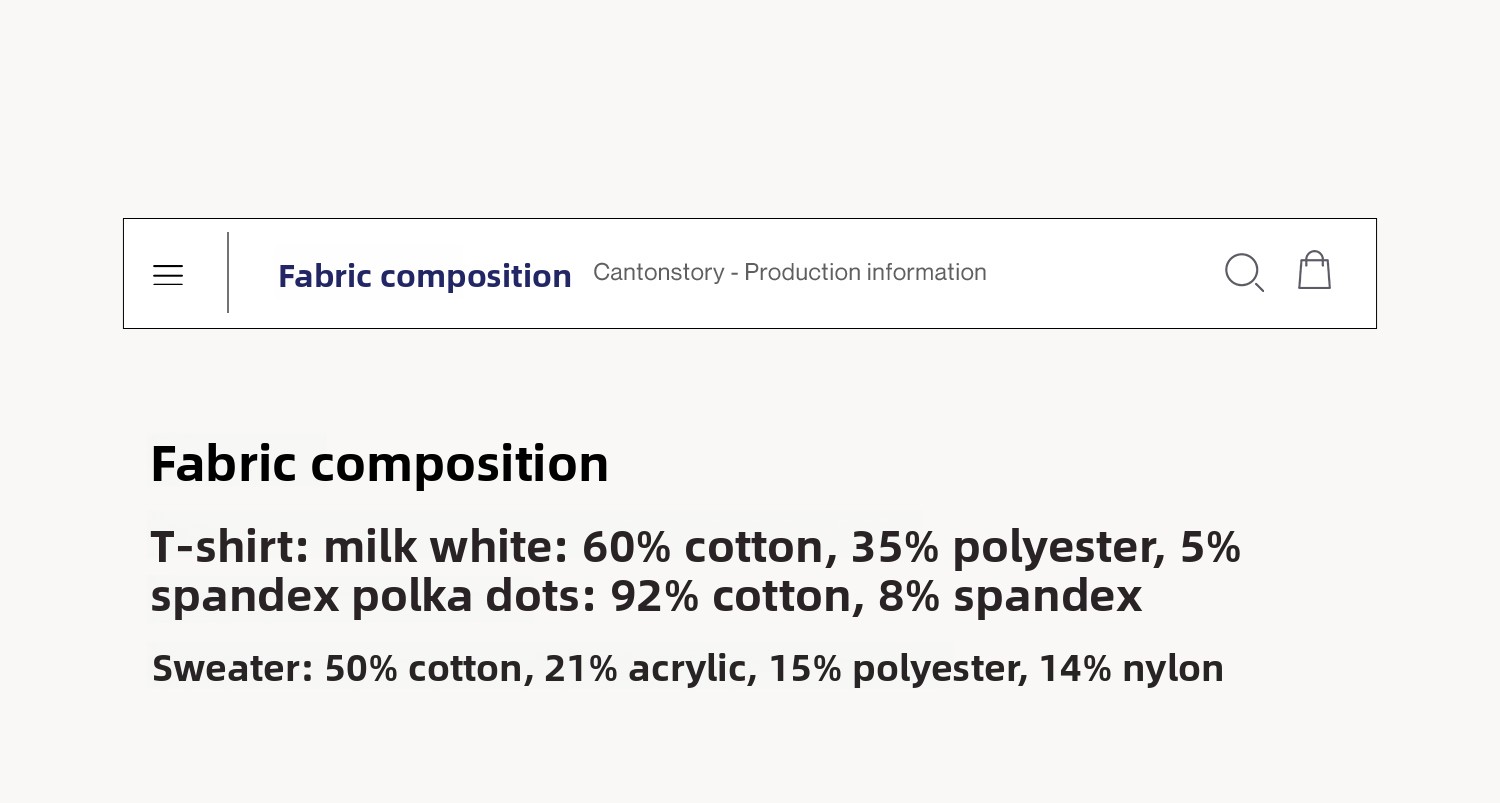The height and width of the screenshot is (803, 1500).
Task: Click the "14% nylon" value
Action: [1131, 668]
